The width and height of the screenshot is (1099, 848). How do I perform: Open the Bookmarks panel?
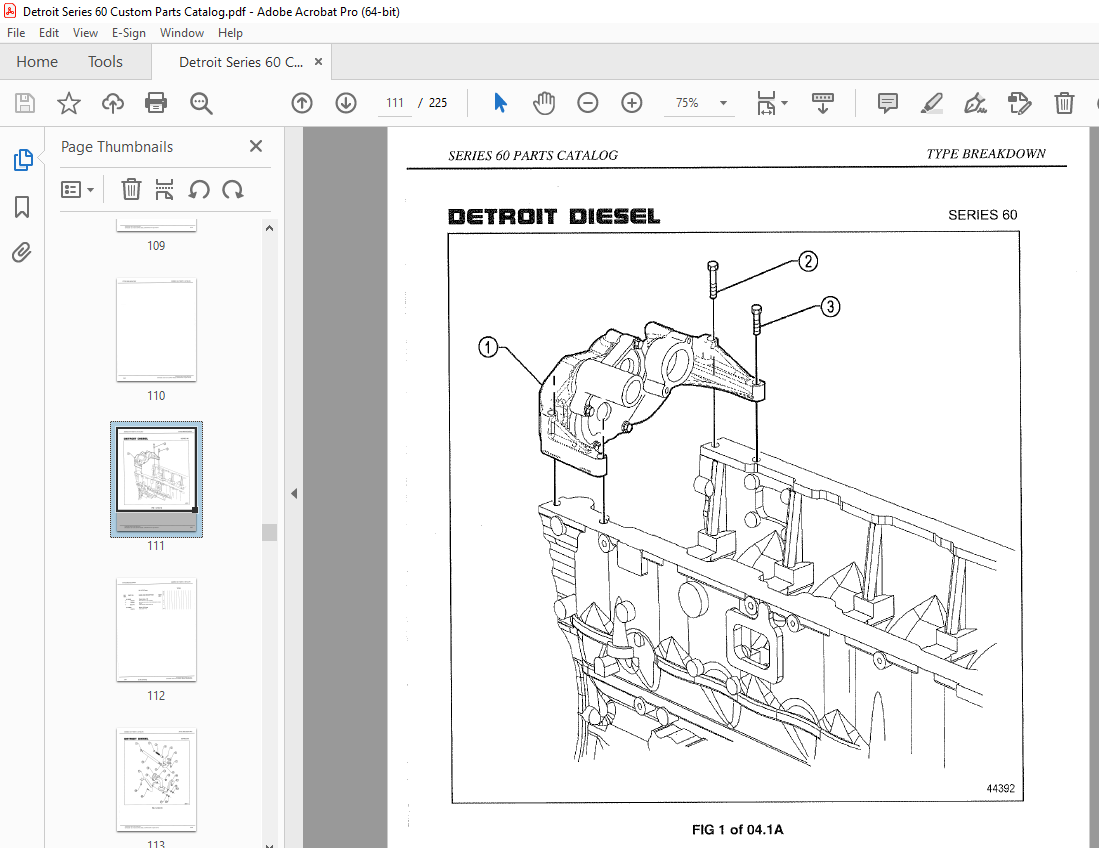pyautogui.click(x=22, y=207)
